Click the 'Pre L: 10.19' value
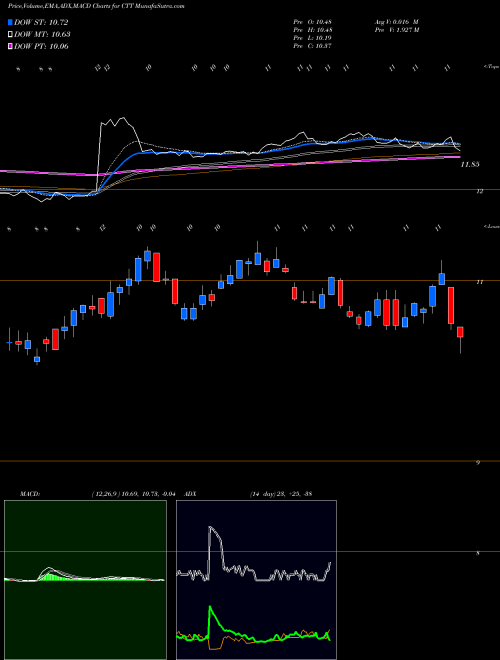Viewport: 500px width, 660px height. 312,38
